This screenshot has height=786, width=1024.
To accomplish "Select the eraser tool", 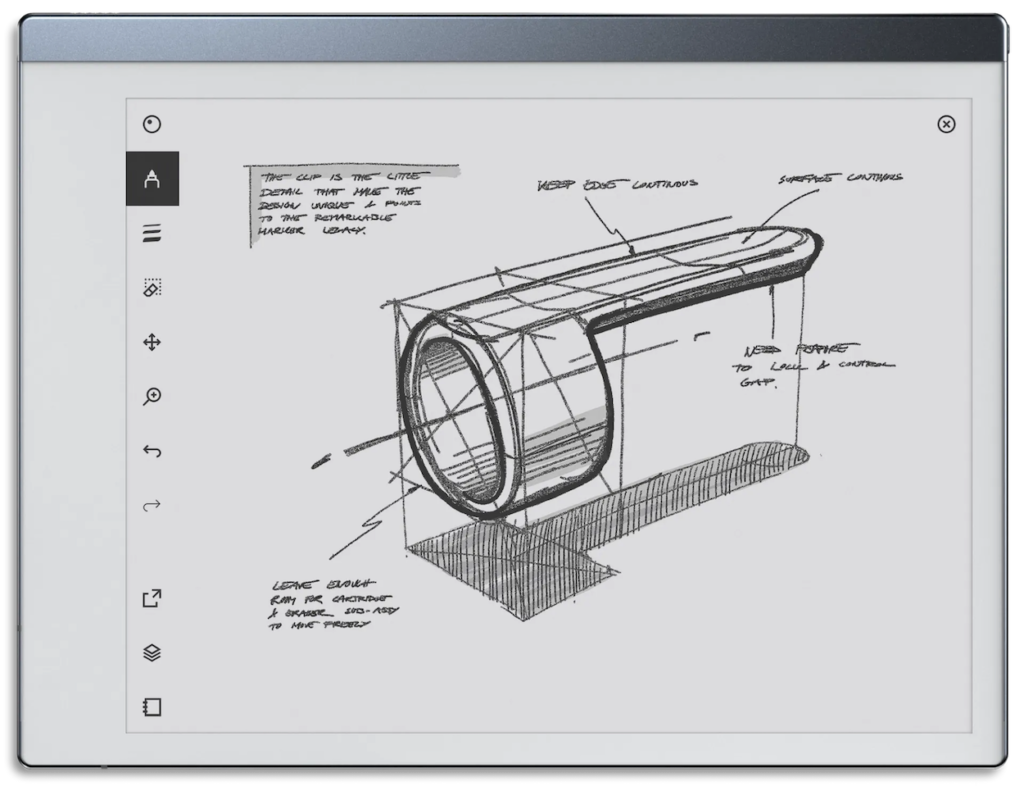I will 152,288.
